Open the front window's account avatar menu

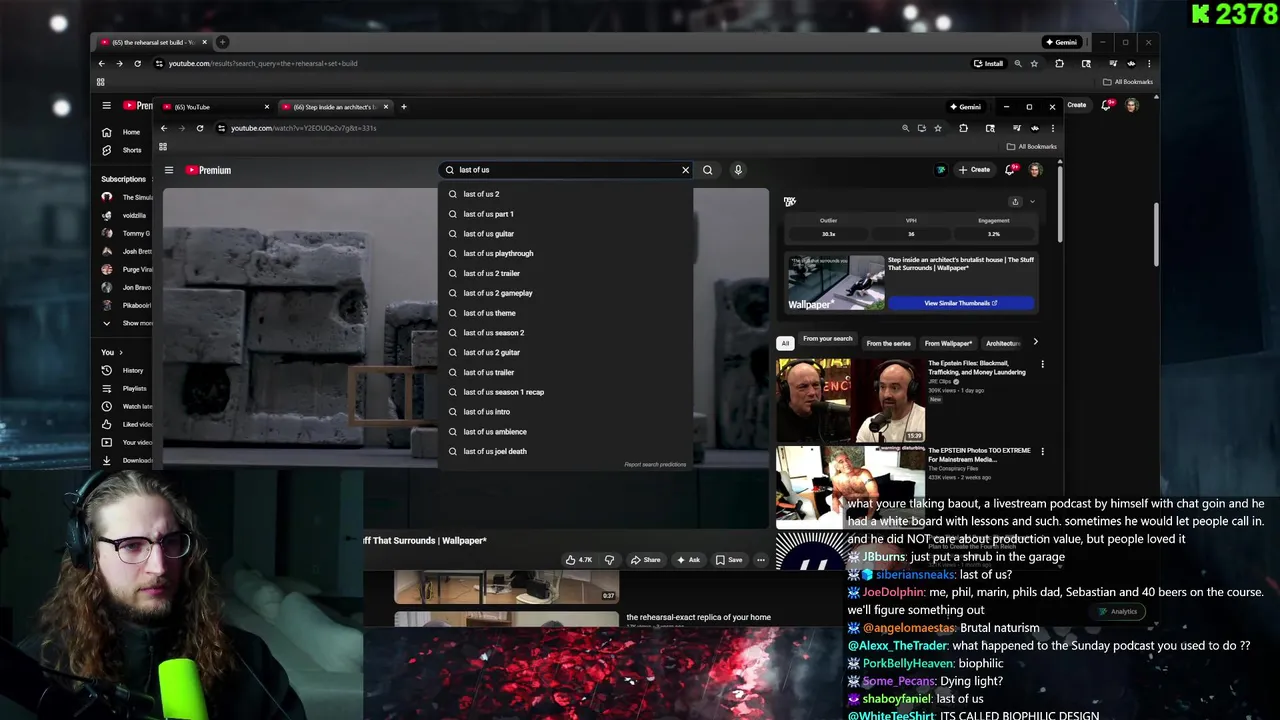(1036, 170)
